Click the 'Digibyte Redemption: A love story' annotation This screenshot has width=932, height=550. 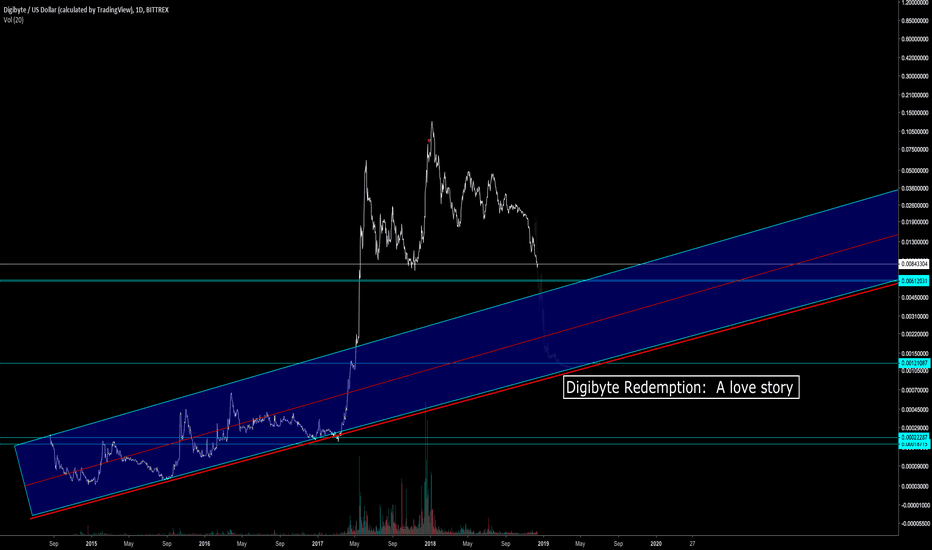tap(681, 387)
